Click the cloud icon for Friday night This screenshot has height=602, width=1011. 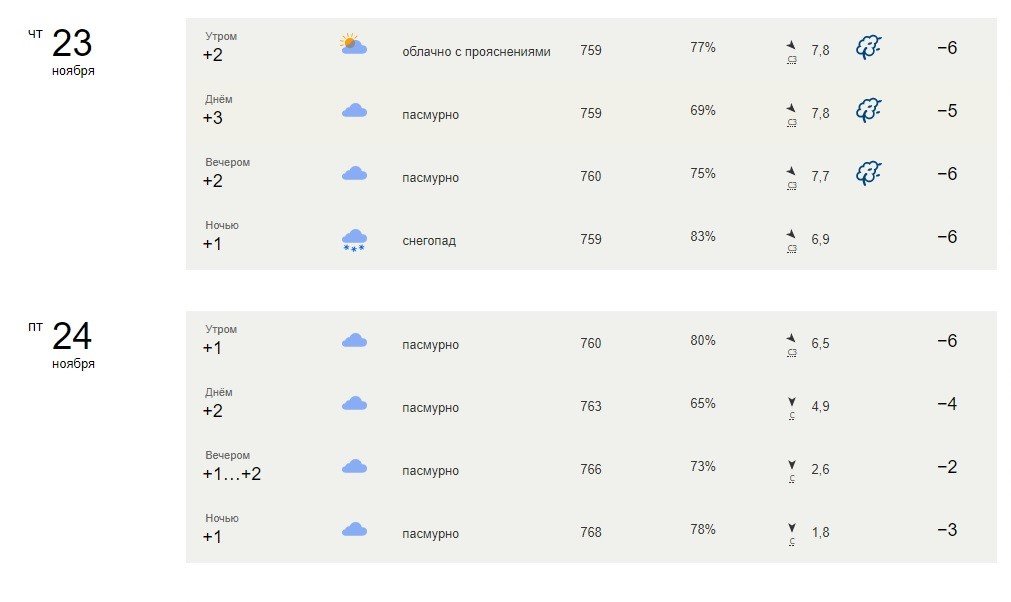354,530
